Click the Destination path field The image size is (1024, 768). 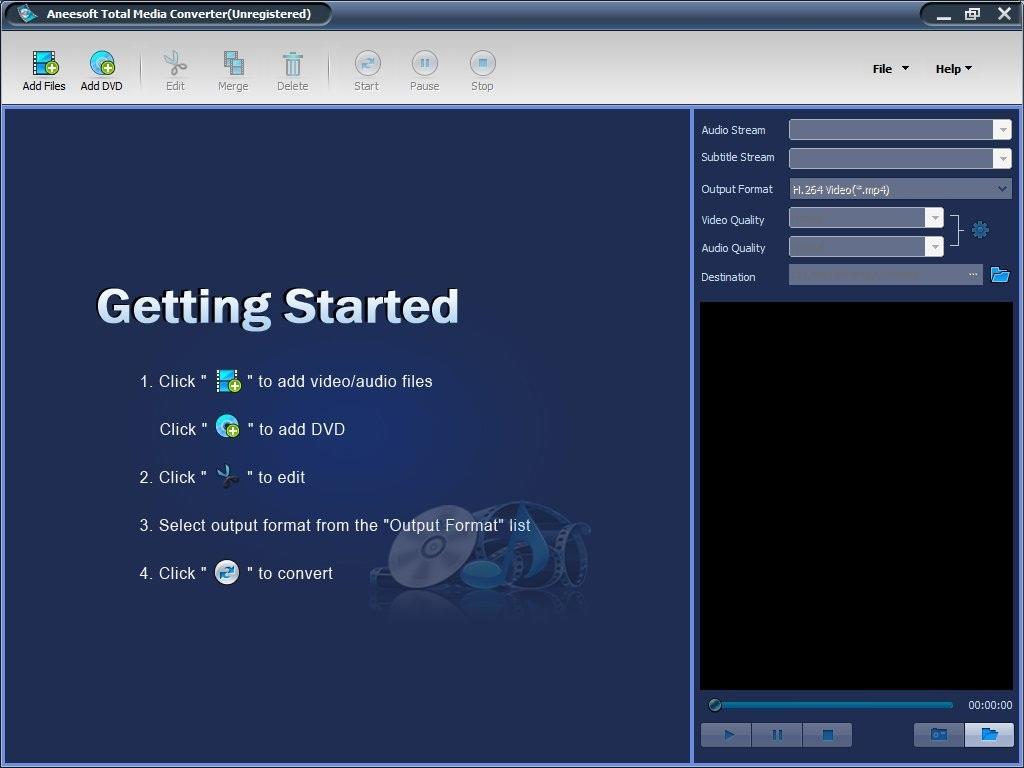[x=880, y=273]
